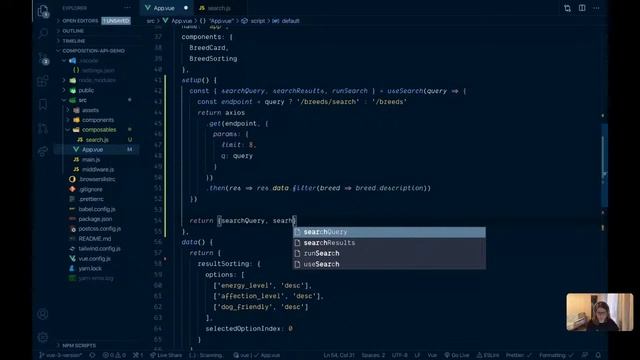Click the open changes icon in editor toolbar
Viewport: 640px width, 360px height.
tap(567, 8)
